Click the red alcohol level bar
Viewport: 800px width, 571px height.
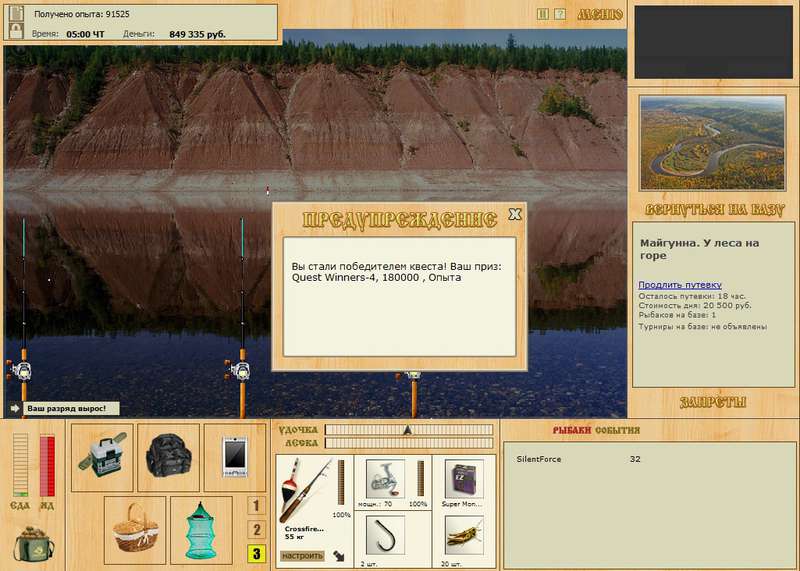(47, 465)
